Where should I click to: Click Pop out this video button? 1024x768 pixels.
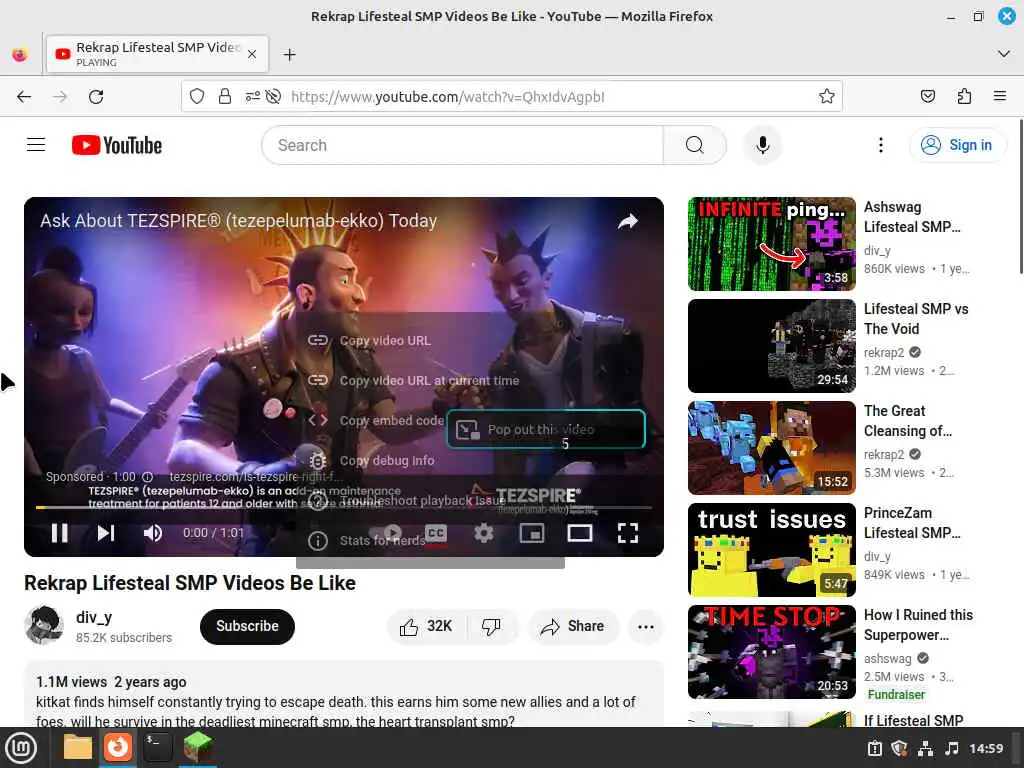click(546, 429)
